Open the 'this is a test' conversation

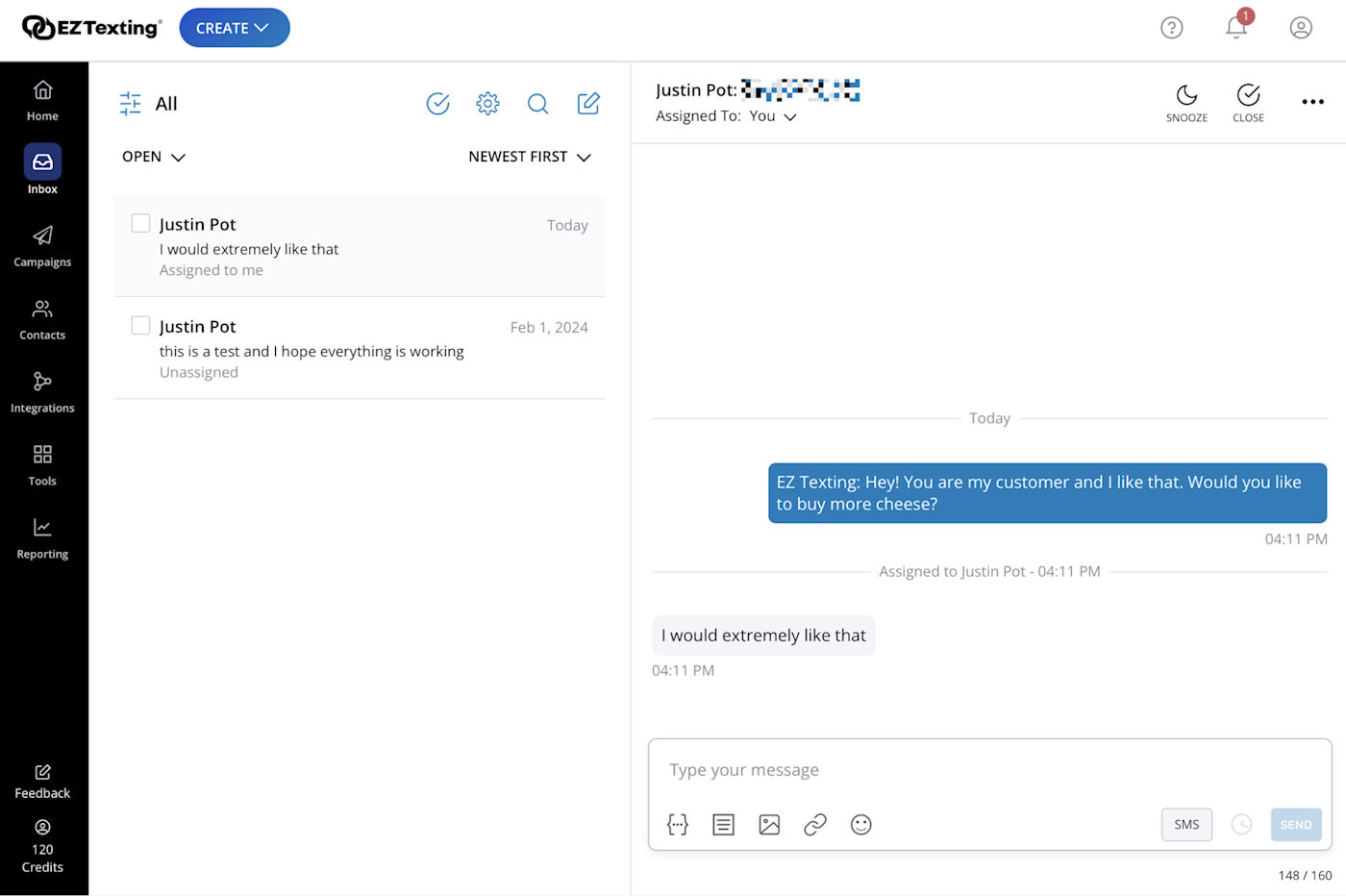pyautogui.click(x=360, y=348)
